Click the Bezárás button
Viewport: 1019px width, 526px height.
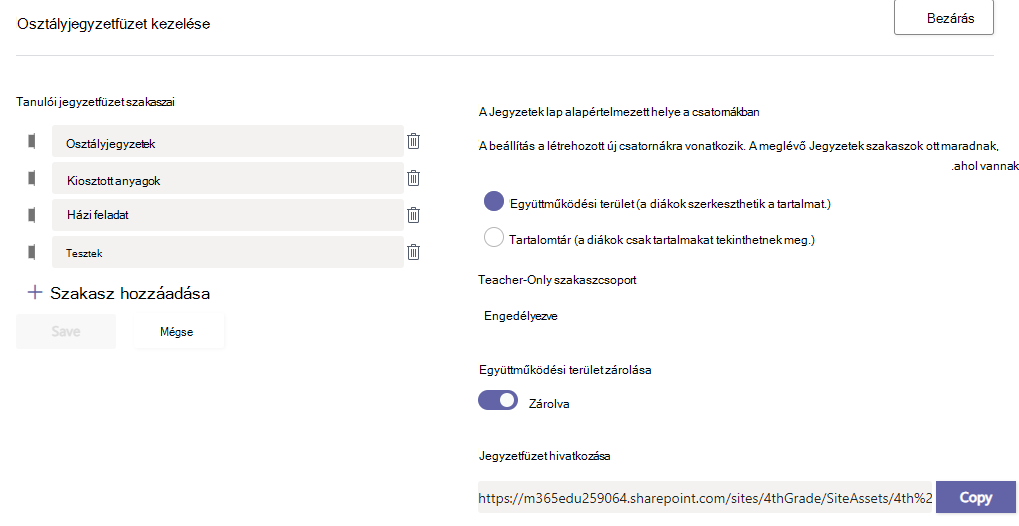(x=944, y=18)
